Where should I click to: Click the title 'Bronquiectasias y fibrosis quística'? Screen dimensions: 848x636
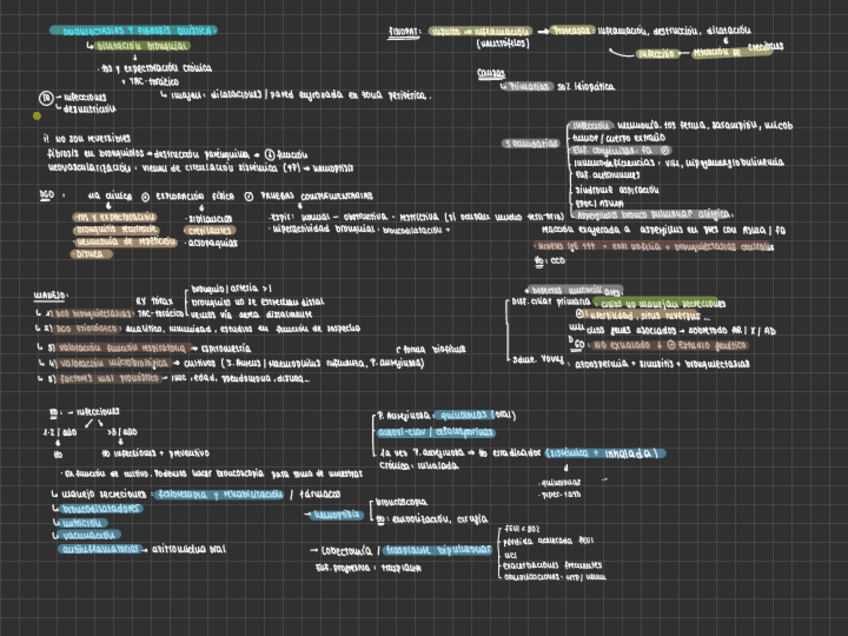[x=134, y=31]
